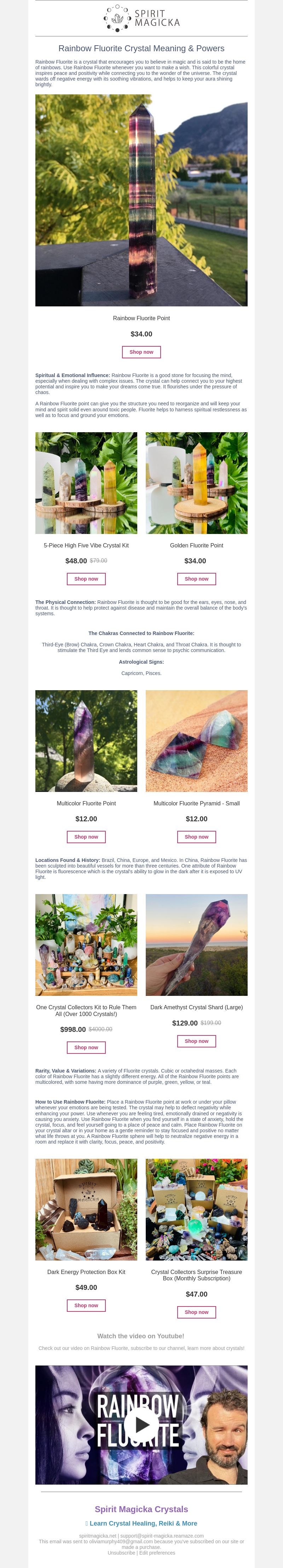
Task: Open the Multicolor Fluorite Pyramid image
Action: coord(196,741)
